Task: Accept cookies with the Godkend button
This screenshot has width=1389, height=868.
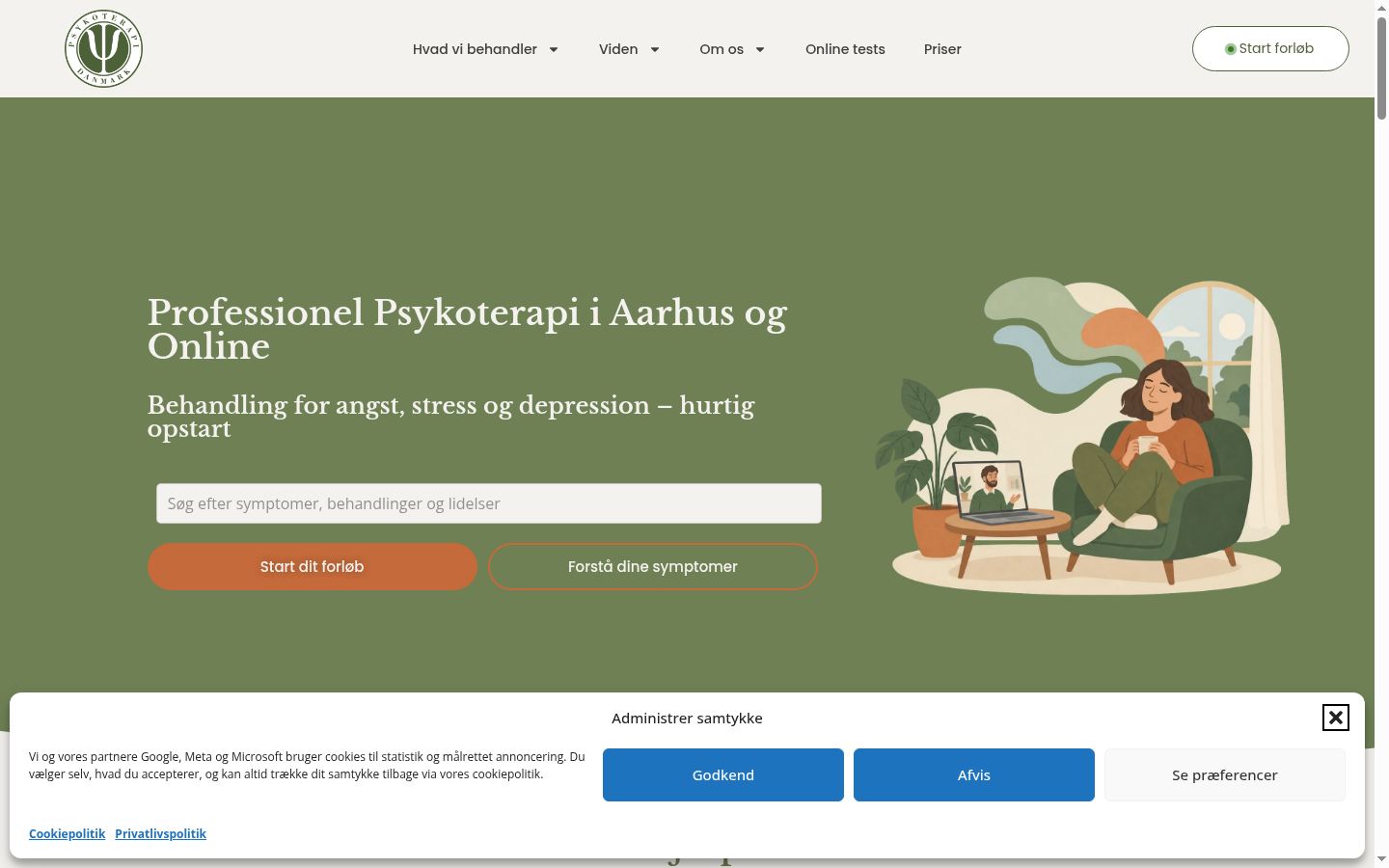Action: coord(723,774)
